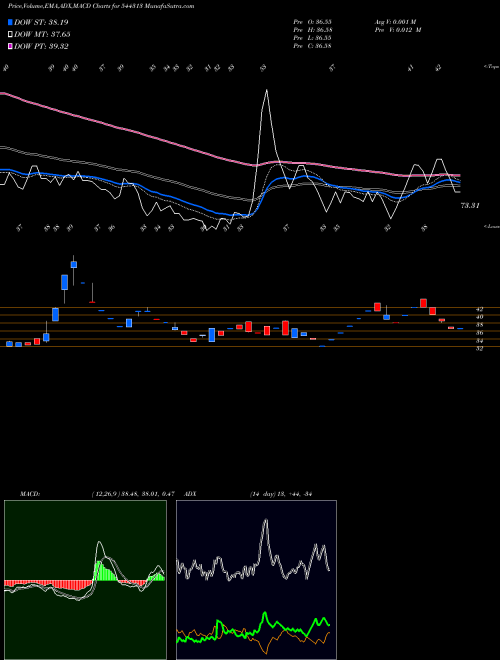Click the white DOW MT legend swatch
The height and width of the screenshot is (660, 500).
(x=10, y=35)
